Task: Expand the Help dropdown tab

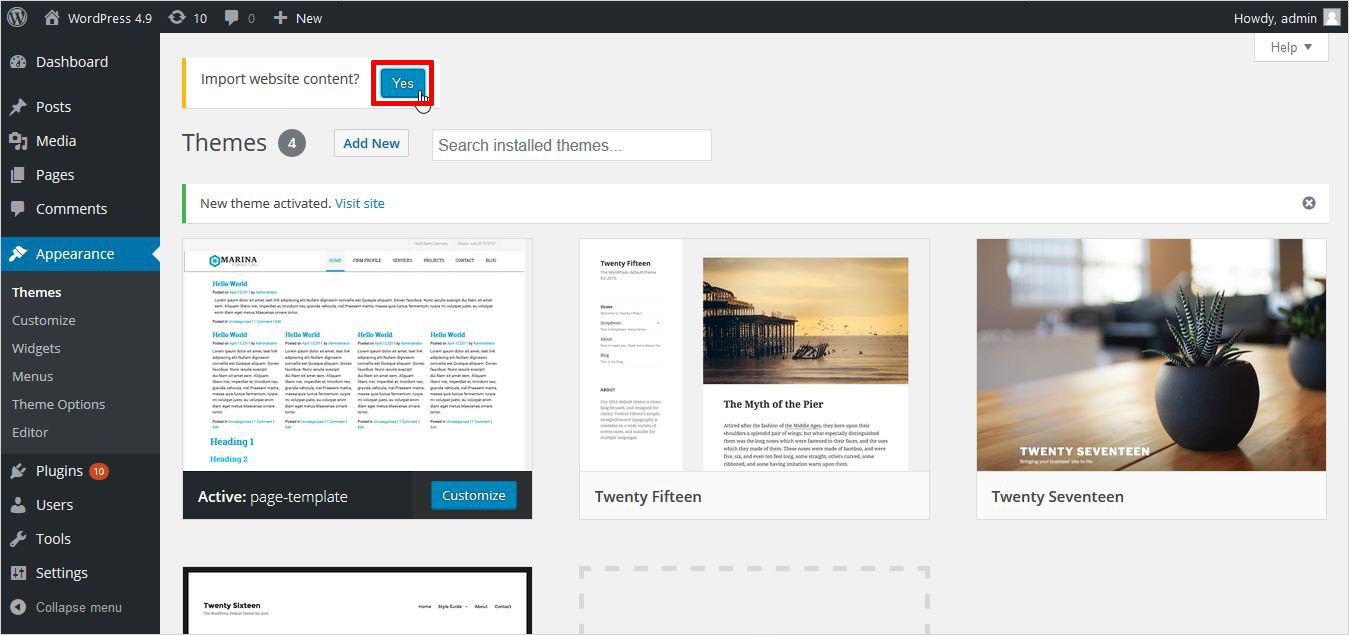Action: tap(1291, 47)
